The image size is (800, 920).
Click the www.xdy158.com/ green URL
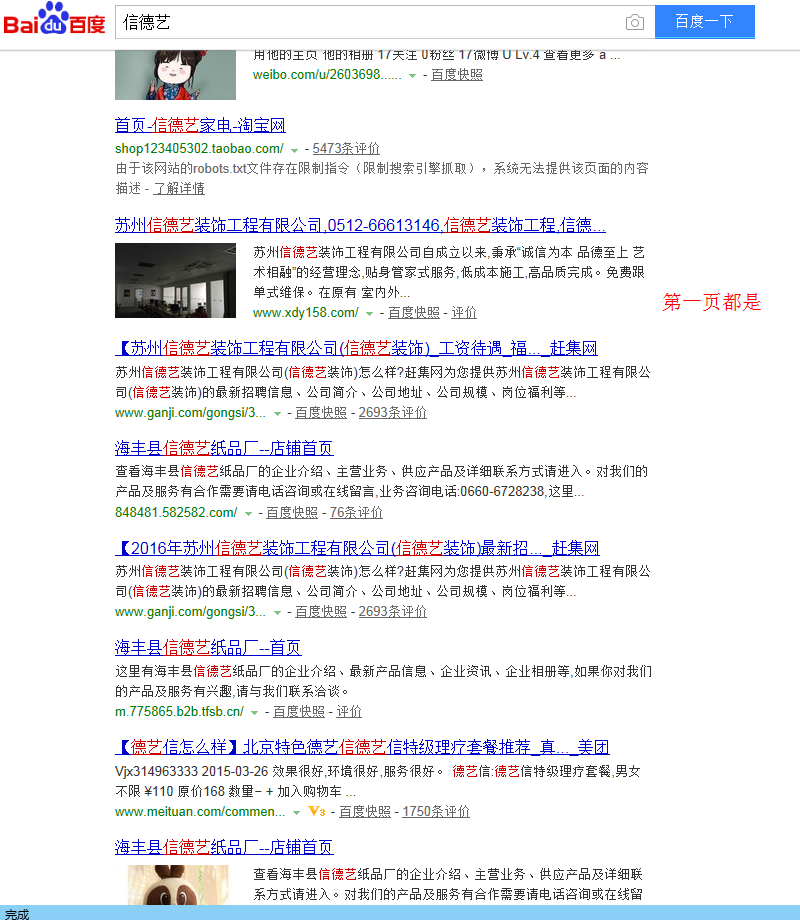pos(305,313)
